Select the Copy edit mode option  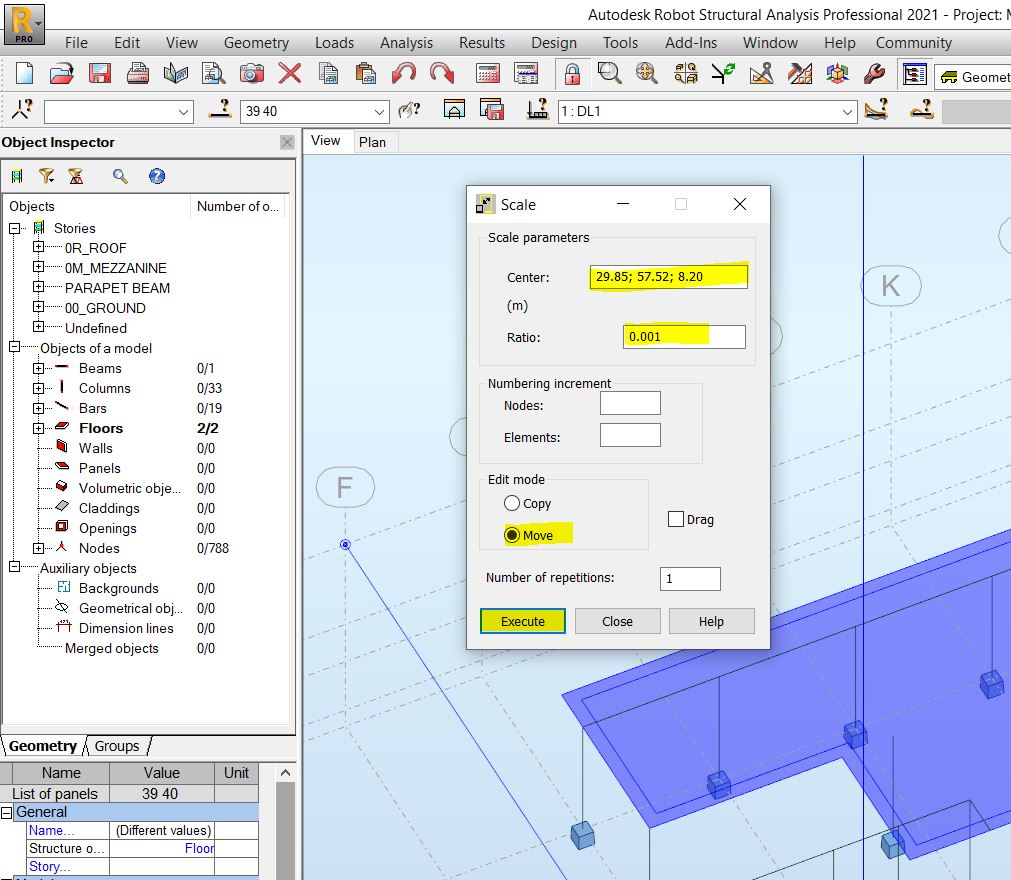click(513, 504)
